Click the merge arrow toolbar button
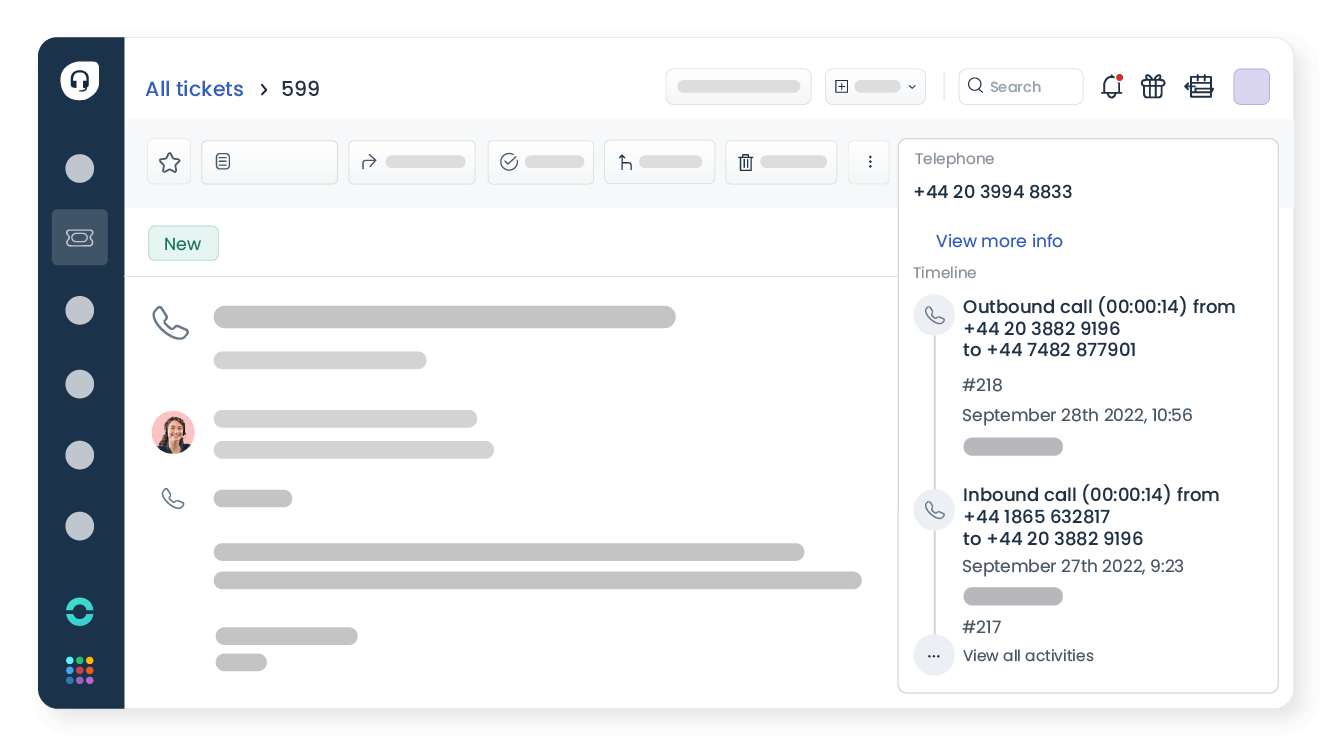The image size is (1332, 747). [x=659, y=162]
